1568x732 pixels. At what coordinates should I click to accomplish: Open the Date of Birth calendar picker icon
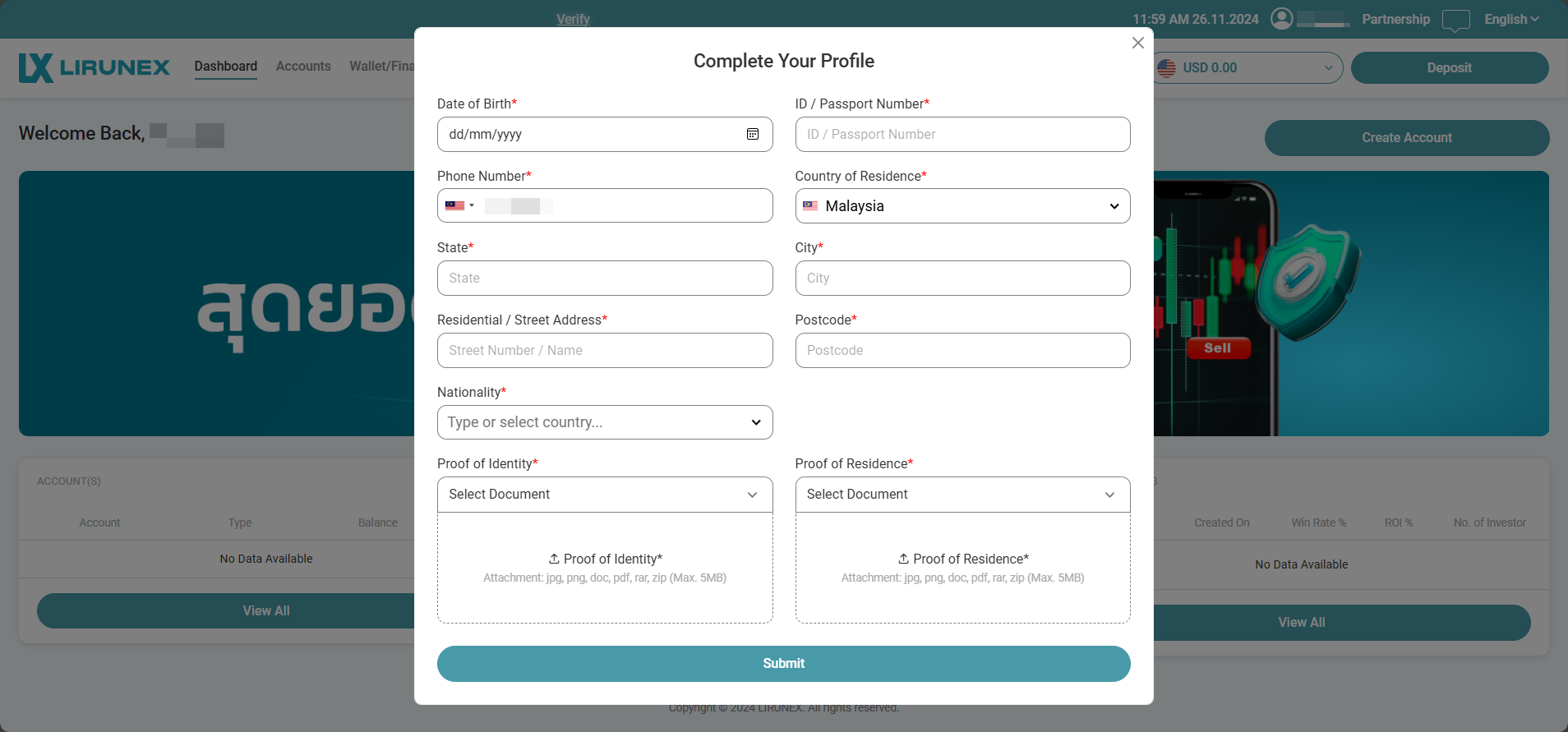tap(752, 134)
